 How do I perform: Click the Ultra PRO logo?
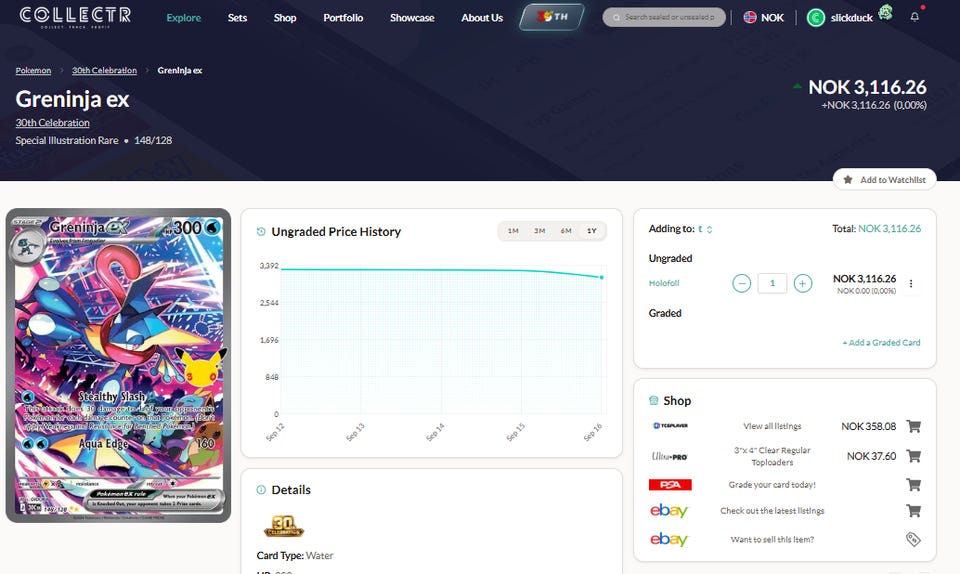(x=669, y=456)
